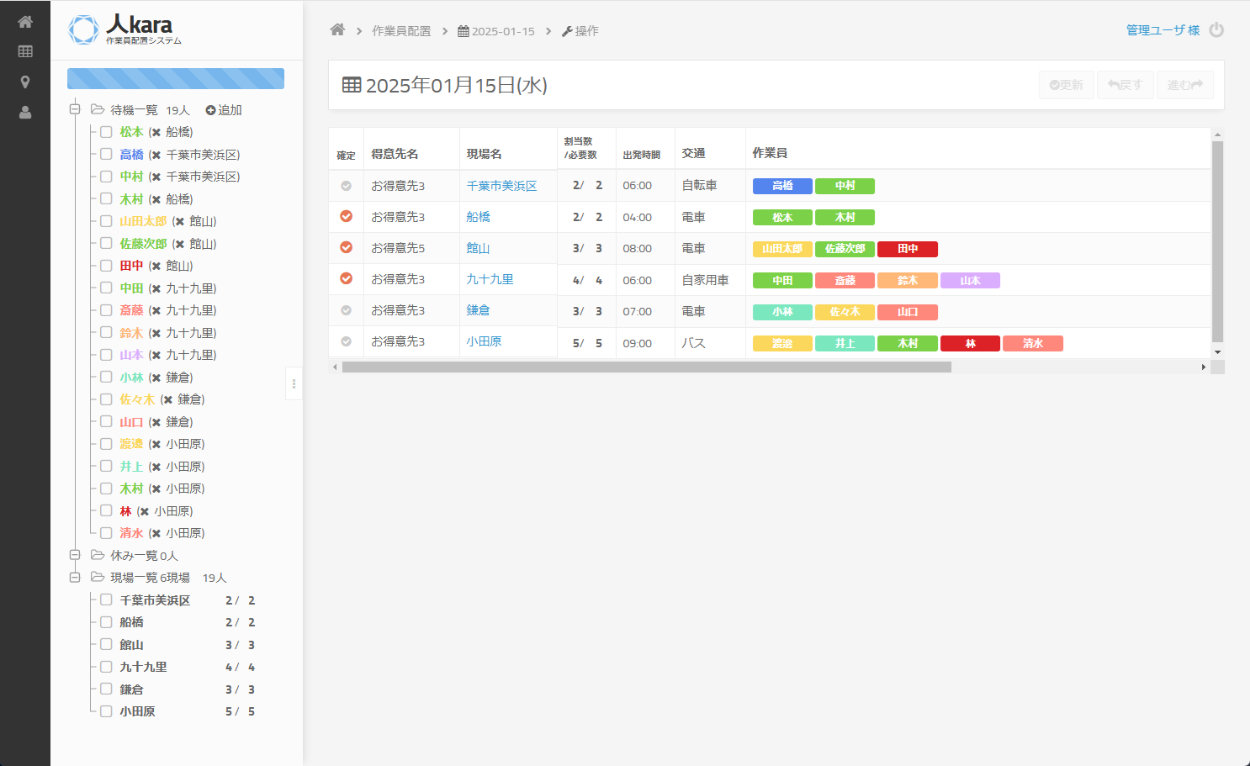Click the 2025-01-15 date breadcrumb
The width and height of the screenshot is (1250, 766).
(x=498, y=31)
